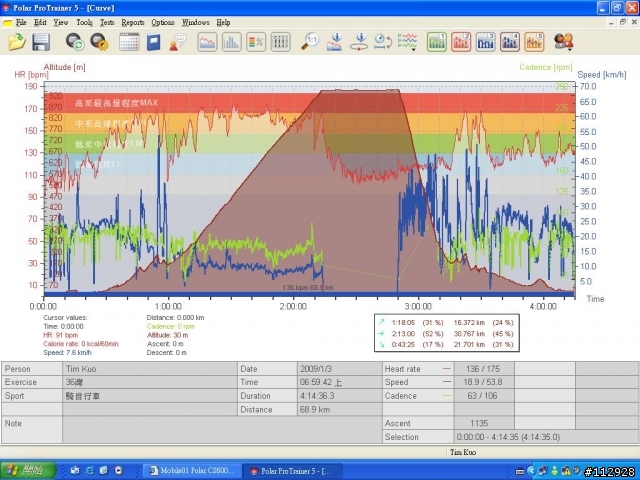Click the Date value 2009/1/3
Viewport: 640px width, 480px height.
[340, 369]
